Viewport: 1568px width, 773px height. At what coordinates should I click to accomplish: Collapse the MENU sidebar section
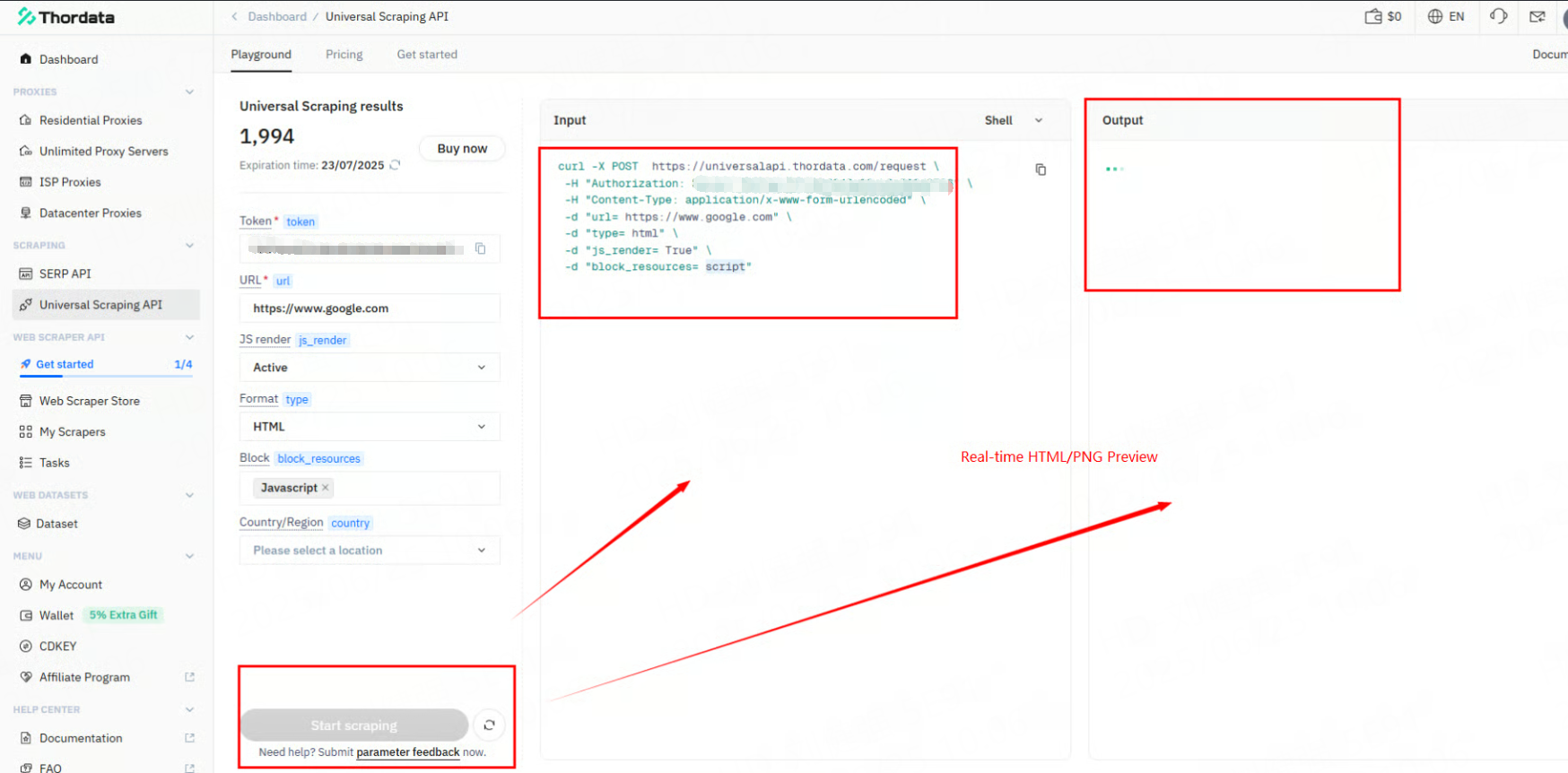(x=189, y=556)
